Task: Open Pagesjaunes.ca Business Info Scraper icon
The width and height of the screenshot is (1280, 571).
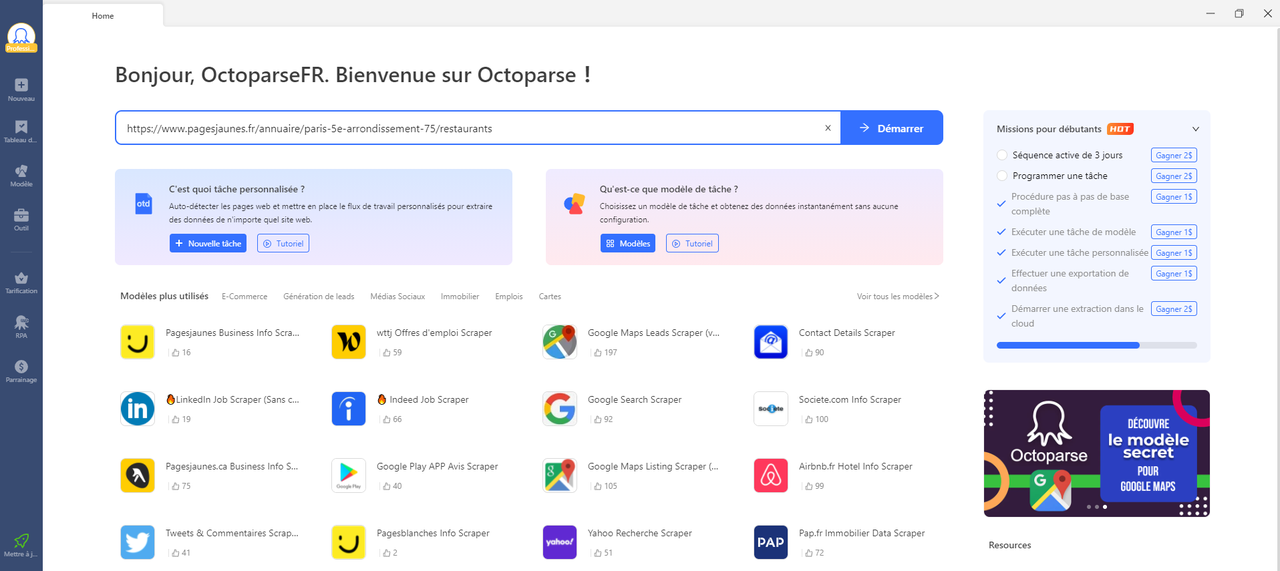Action: (x=137, y=475)
